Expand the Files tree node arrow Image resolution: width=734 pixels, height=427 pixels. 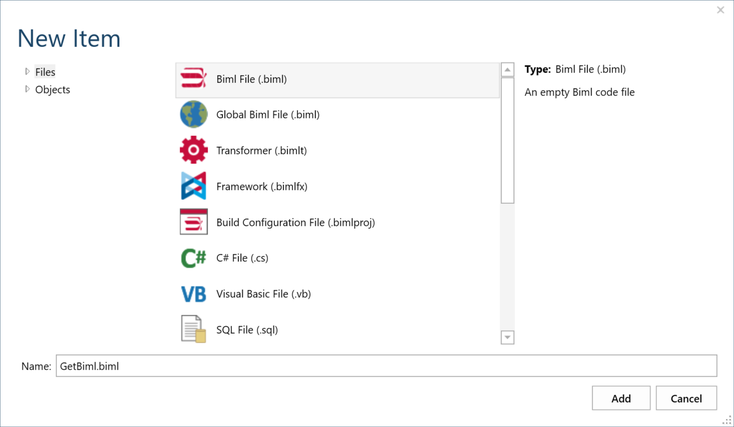27,72
